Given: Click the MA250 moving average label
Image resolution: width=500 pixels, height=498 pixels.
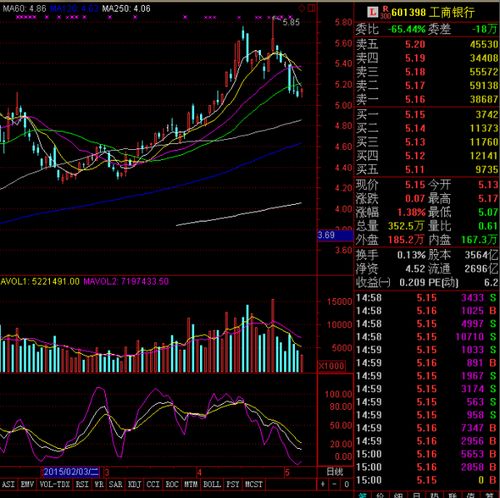Looking at the screenshot, I should (x=126, y=8).
